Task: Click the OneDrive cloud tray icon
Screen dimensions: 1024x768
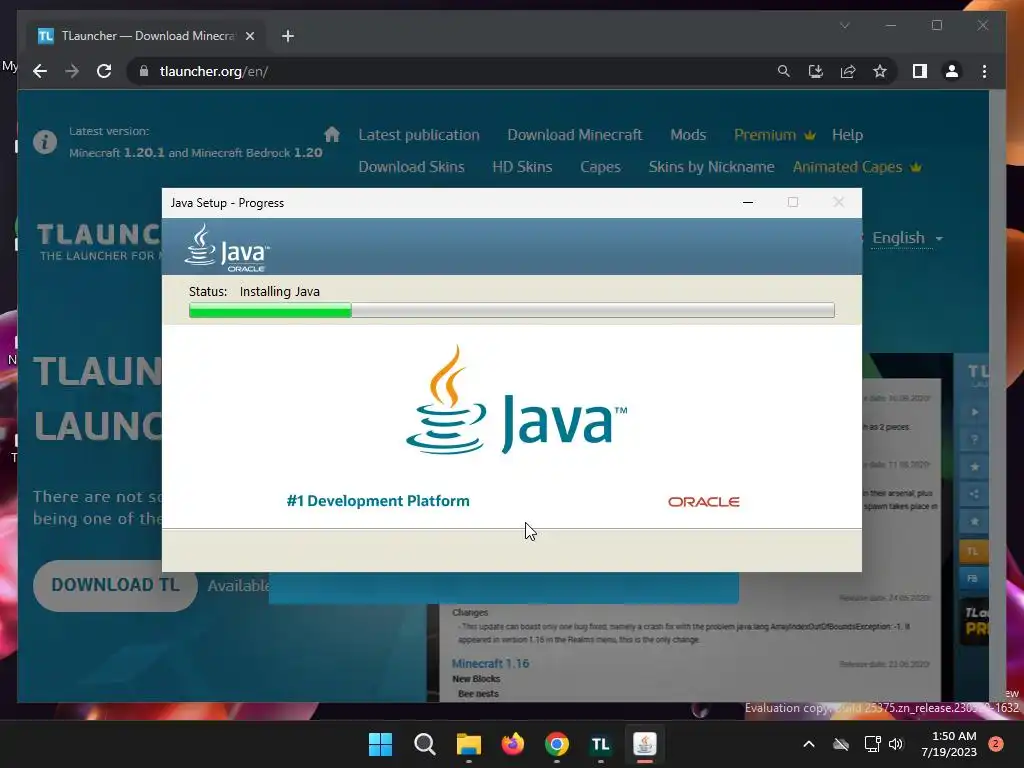Action: [x=841, y=744]
